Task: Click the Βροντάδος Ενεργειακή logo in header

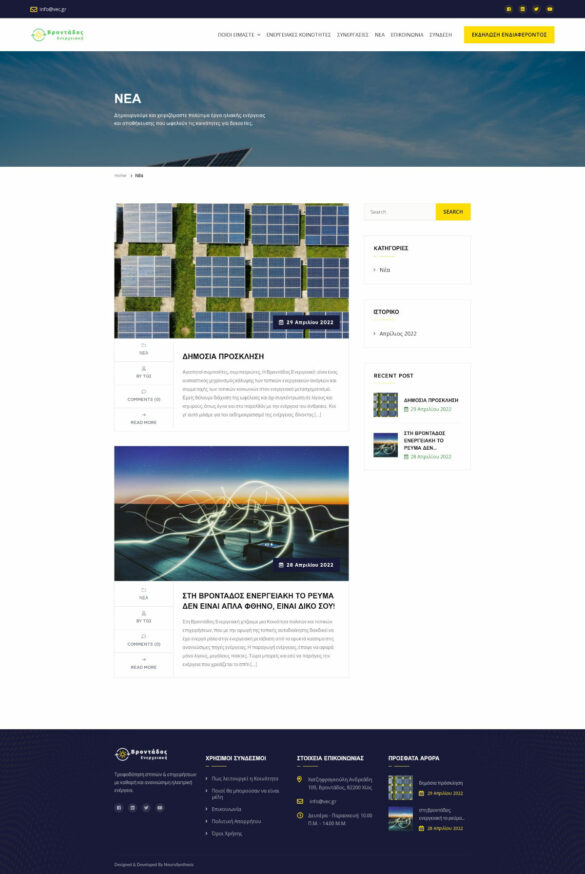Action: [57, 35]
